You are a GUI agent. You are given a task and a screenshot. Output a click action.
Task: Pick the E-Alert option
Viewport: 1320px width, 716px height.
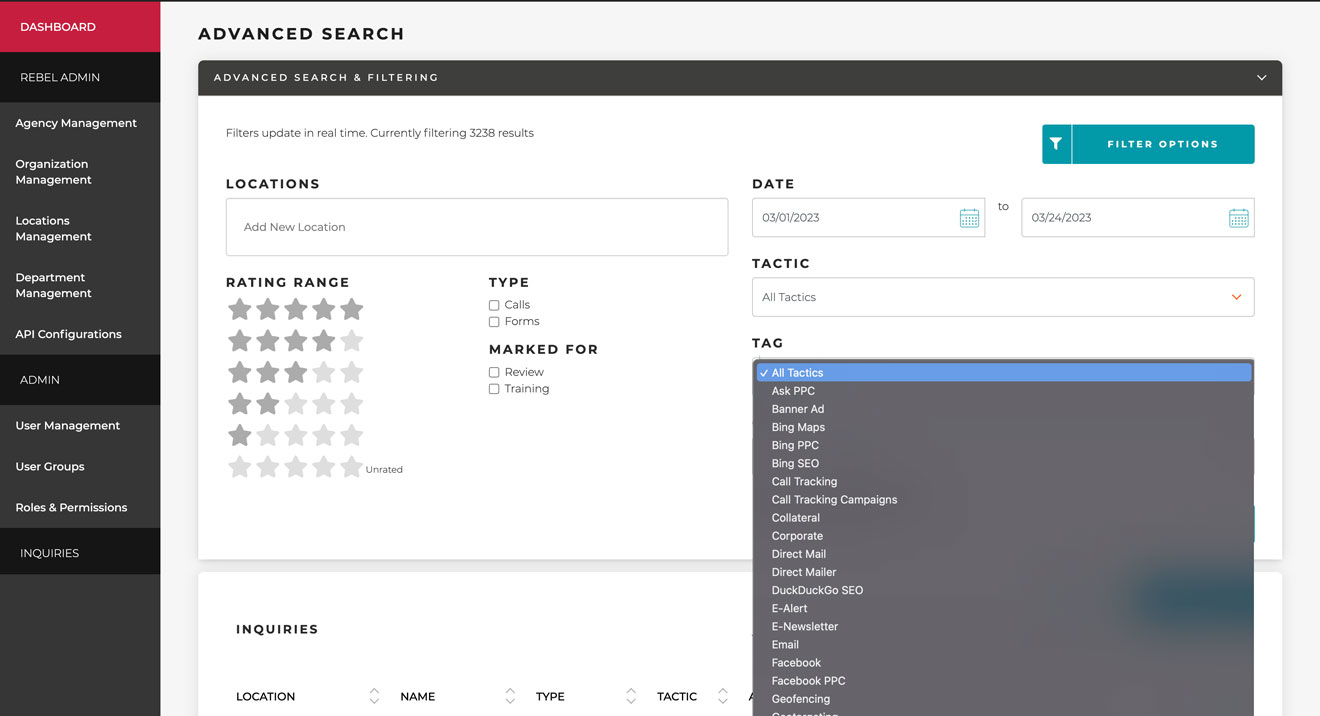1004,608
